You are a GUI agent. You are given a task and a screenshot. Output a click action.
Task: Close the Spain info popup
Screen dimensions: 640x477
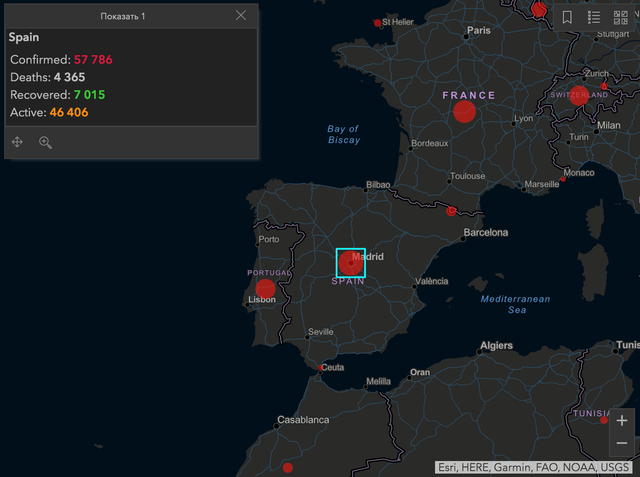click(x=241, y=16)
